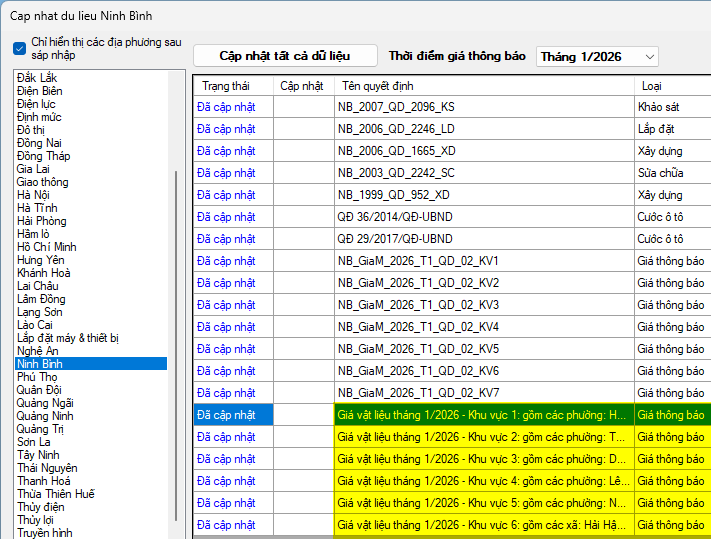Open the 'Tháng 1/2026' period dropdown
This screenshot has width=711, height=539.
[x=597, y=56]
